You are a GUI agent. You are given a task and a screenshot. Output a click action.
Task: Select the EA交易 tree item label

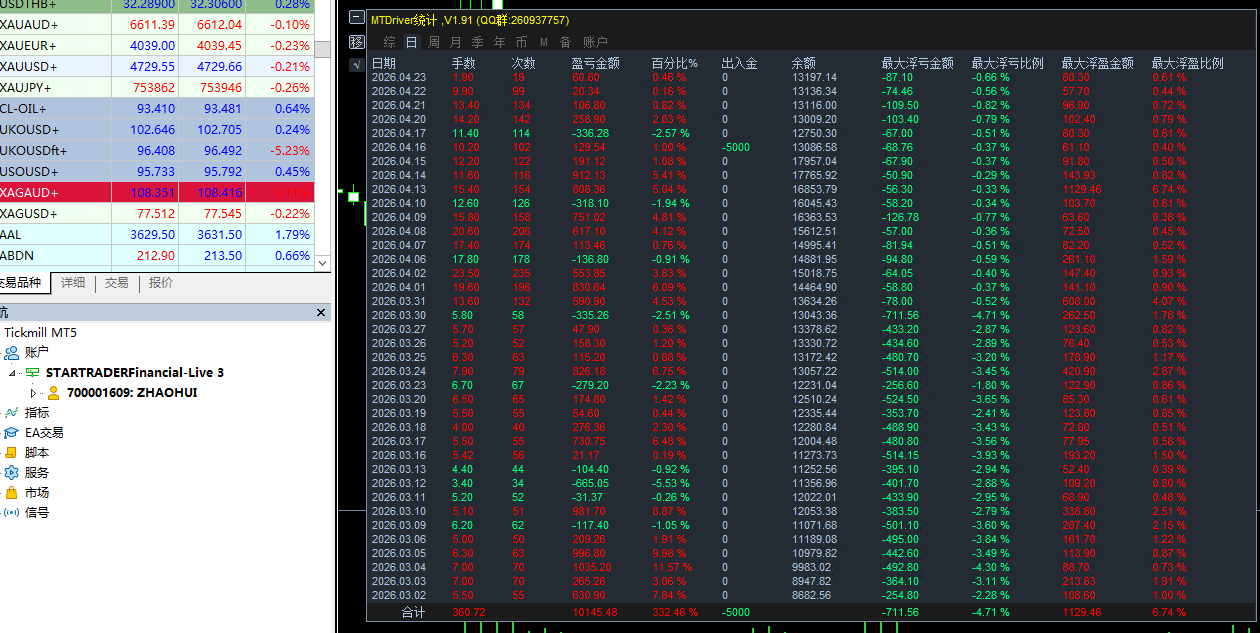[44, 432]
